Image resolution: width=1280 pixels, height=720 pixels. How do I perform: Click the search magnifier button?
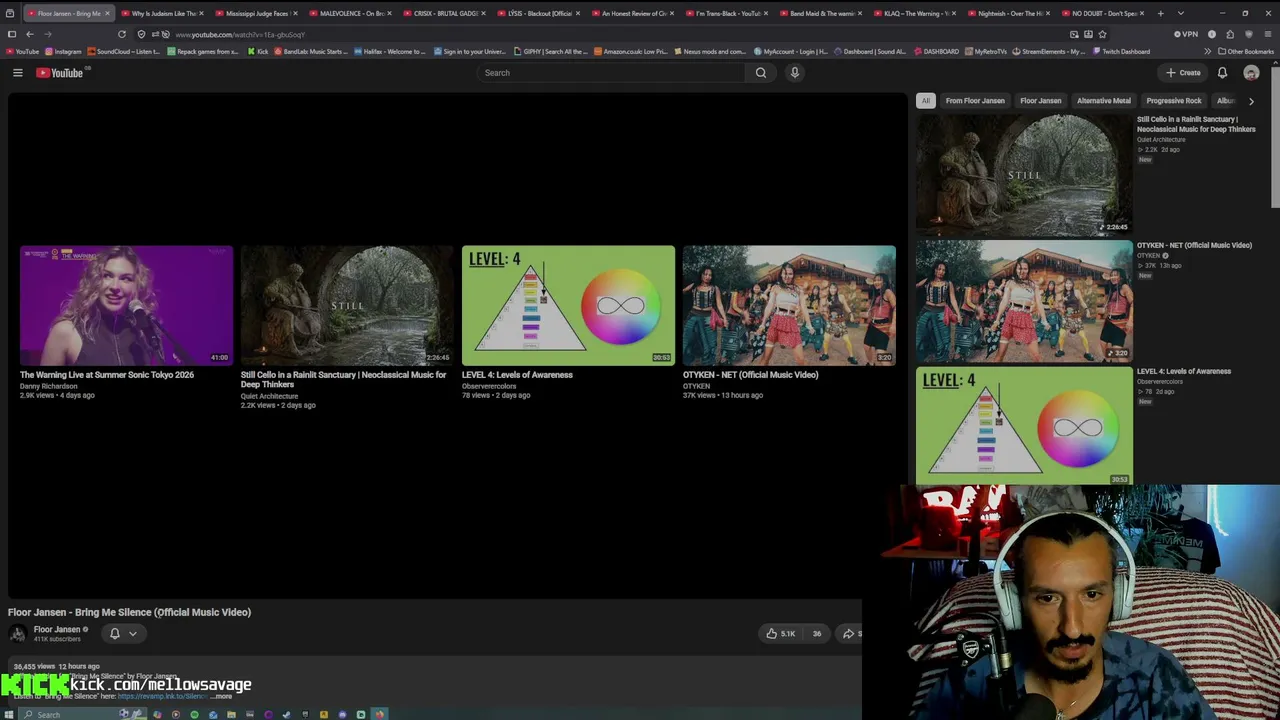point(761,73)
